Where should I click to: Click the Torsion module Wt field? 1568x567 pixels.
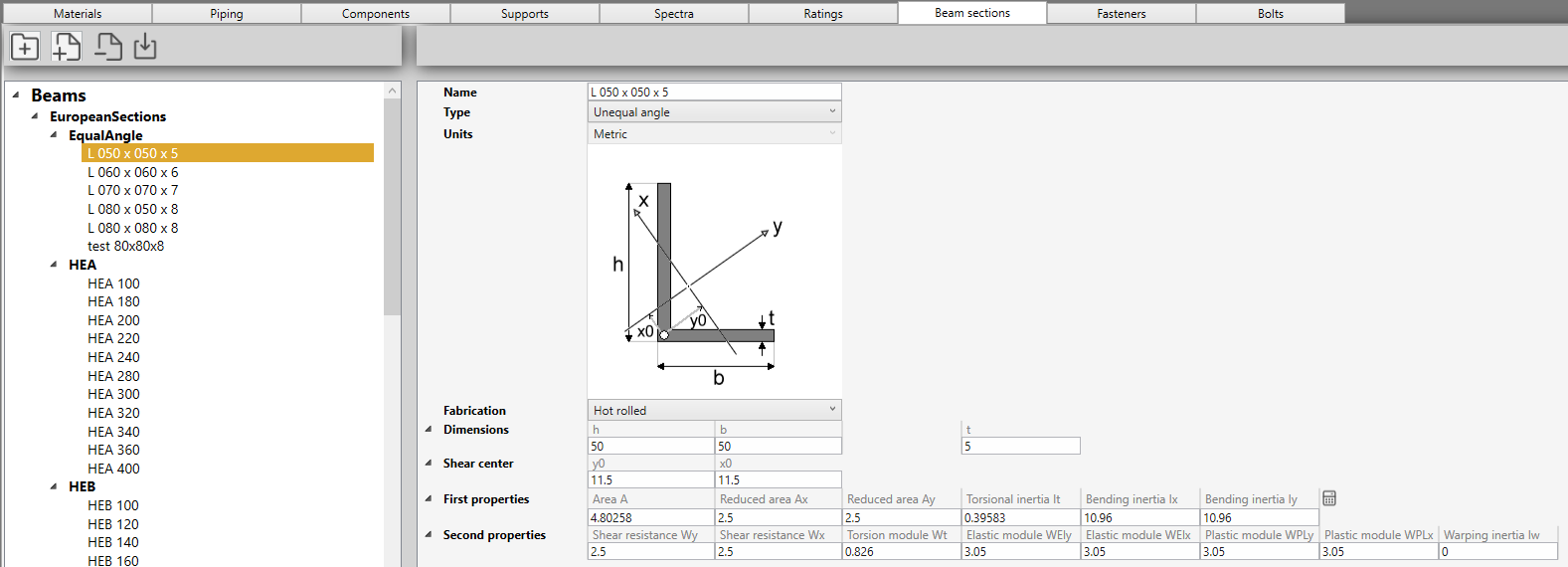[902, 551]
